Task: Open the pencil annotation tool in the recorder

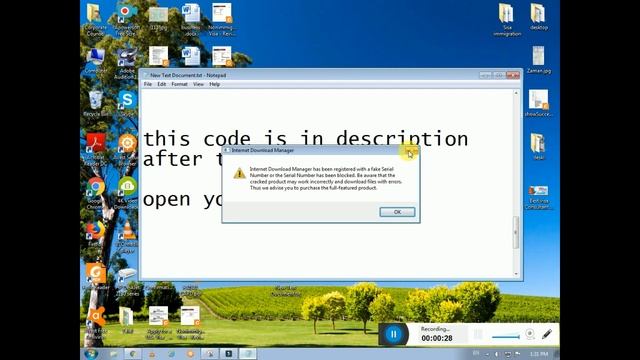Action: 547,334
